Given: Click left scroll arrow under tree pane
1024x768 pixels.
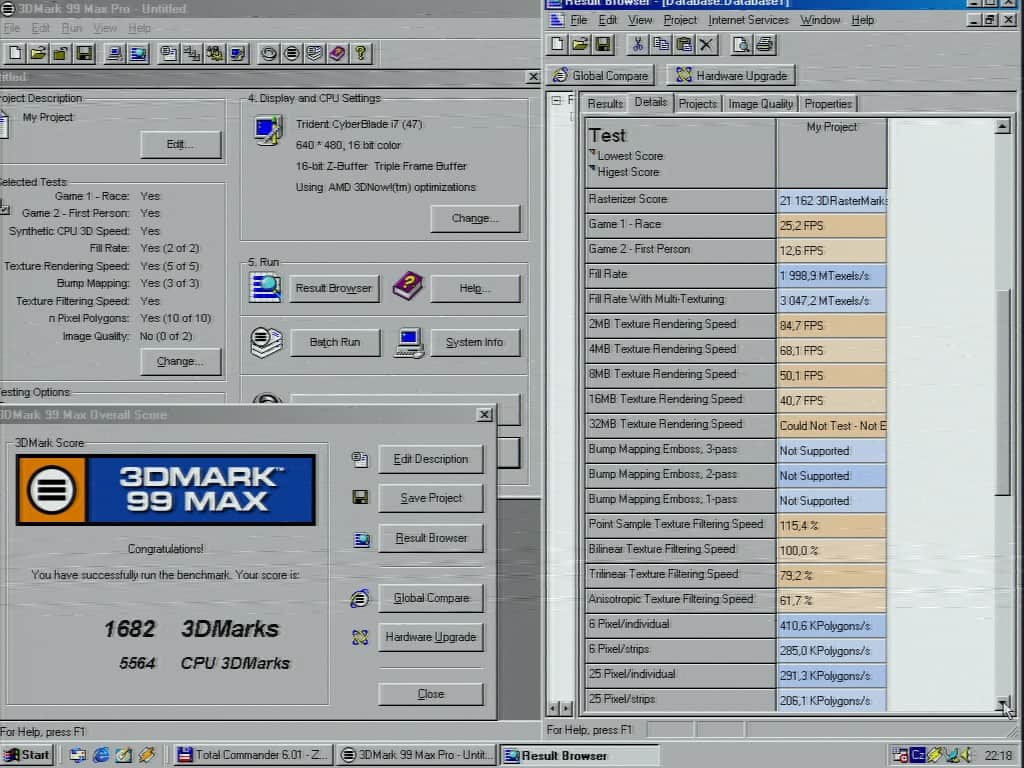Looking at the screenshot, I should pyautogui.click(x=553, y=708).
